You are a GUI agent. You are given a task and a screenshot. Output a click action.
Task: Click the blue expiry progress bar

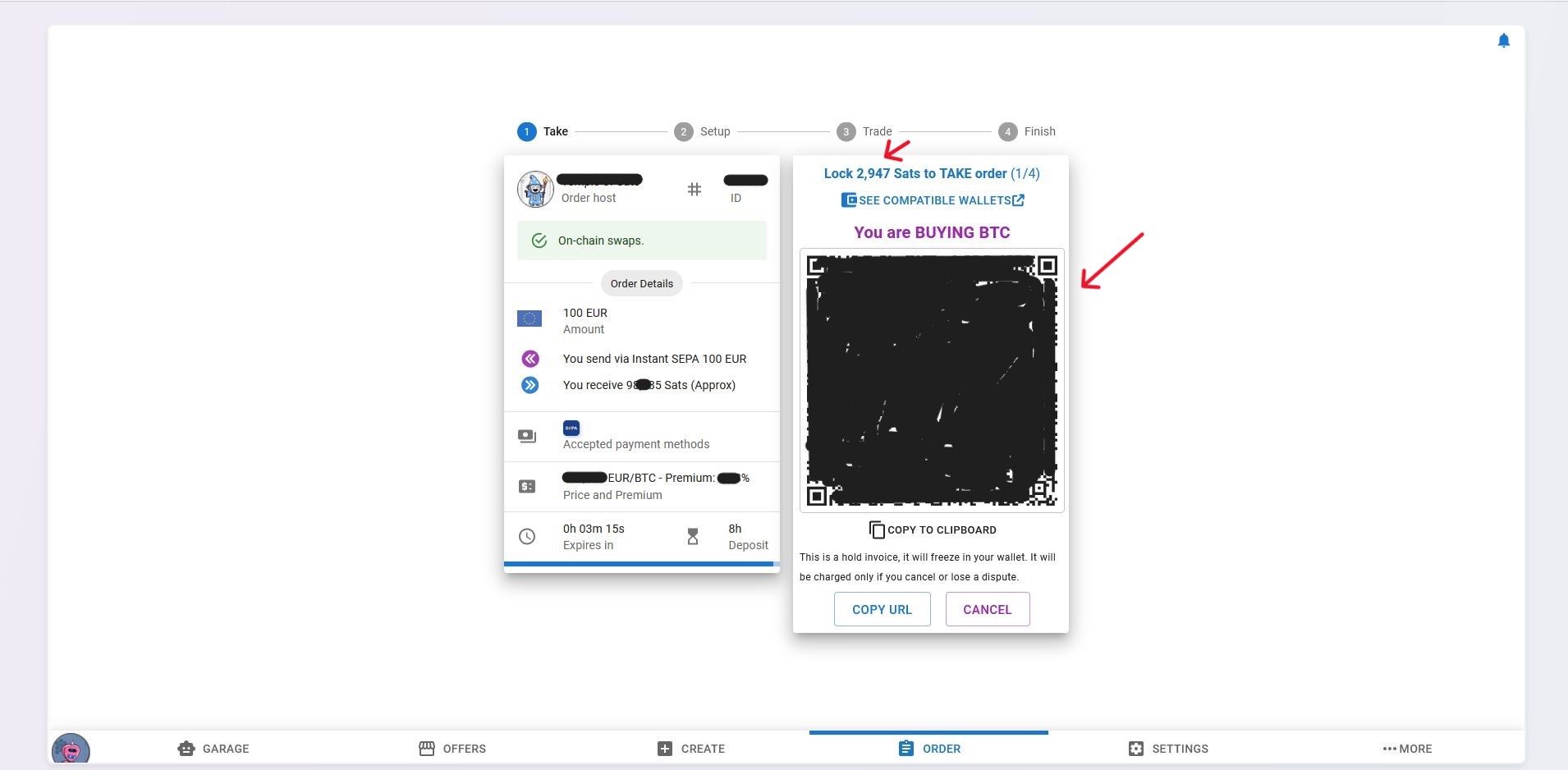tap(641, 563)
